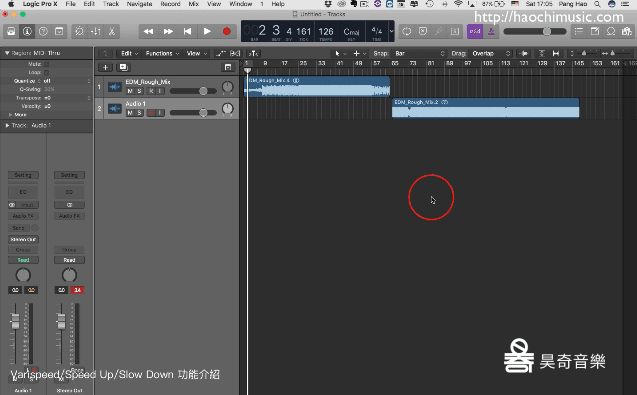Show the Toolbar
Image resolution: width=637 pixels, height=395 pixels.
click(59, 31)
